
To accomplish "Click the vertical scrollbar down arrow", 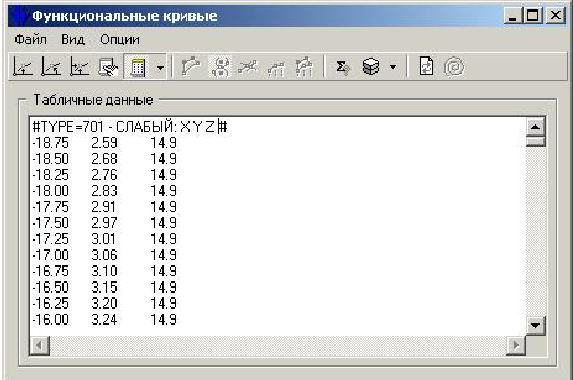I will 535,325.
